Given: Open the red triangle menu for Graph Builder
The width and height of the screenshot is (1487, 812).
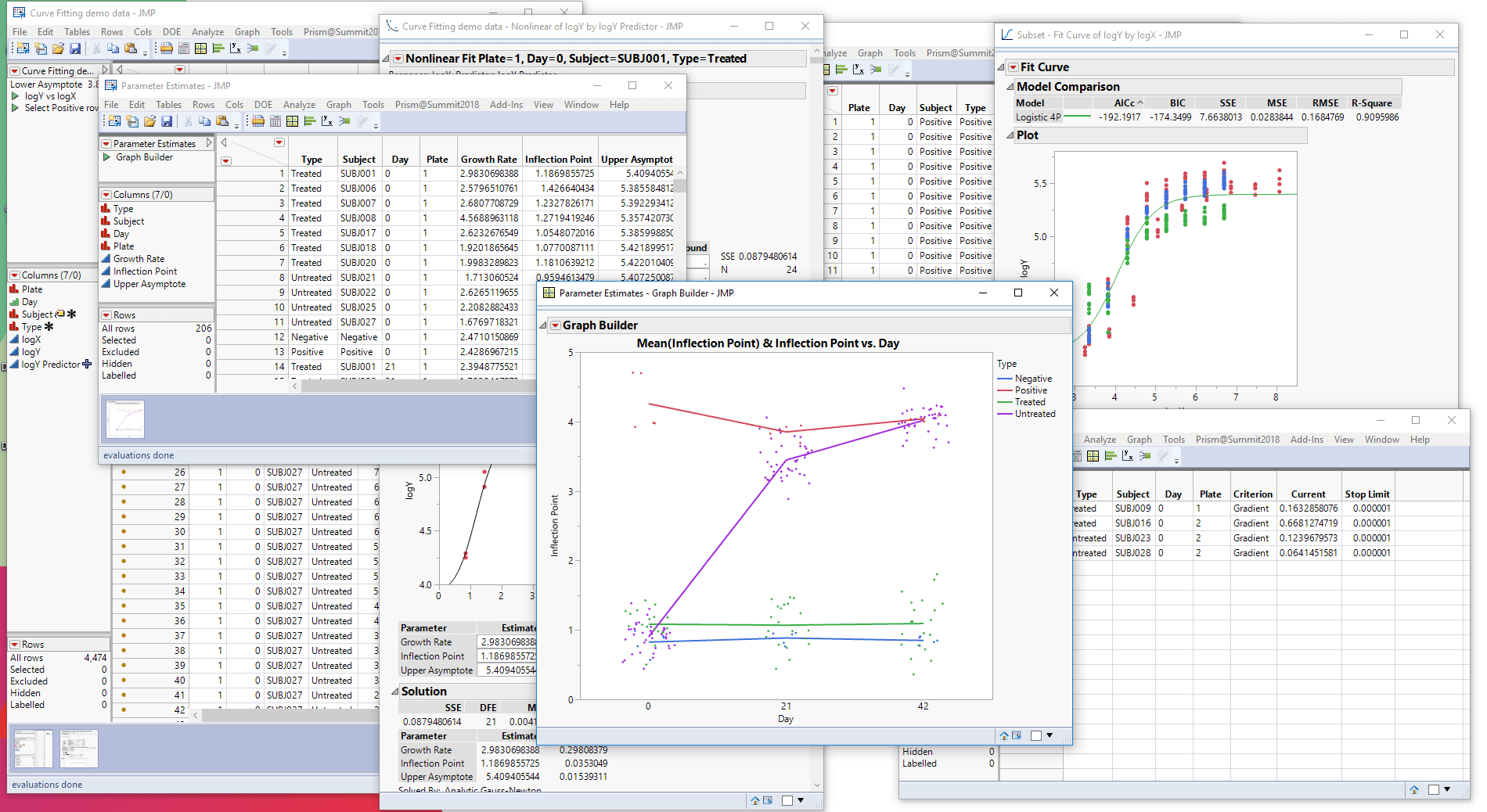Looking at the screenshot, I should (555, 325).
